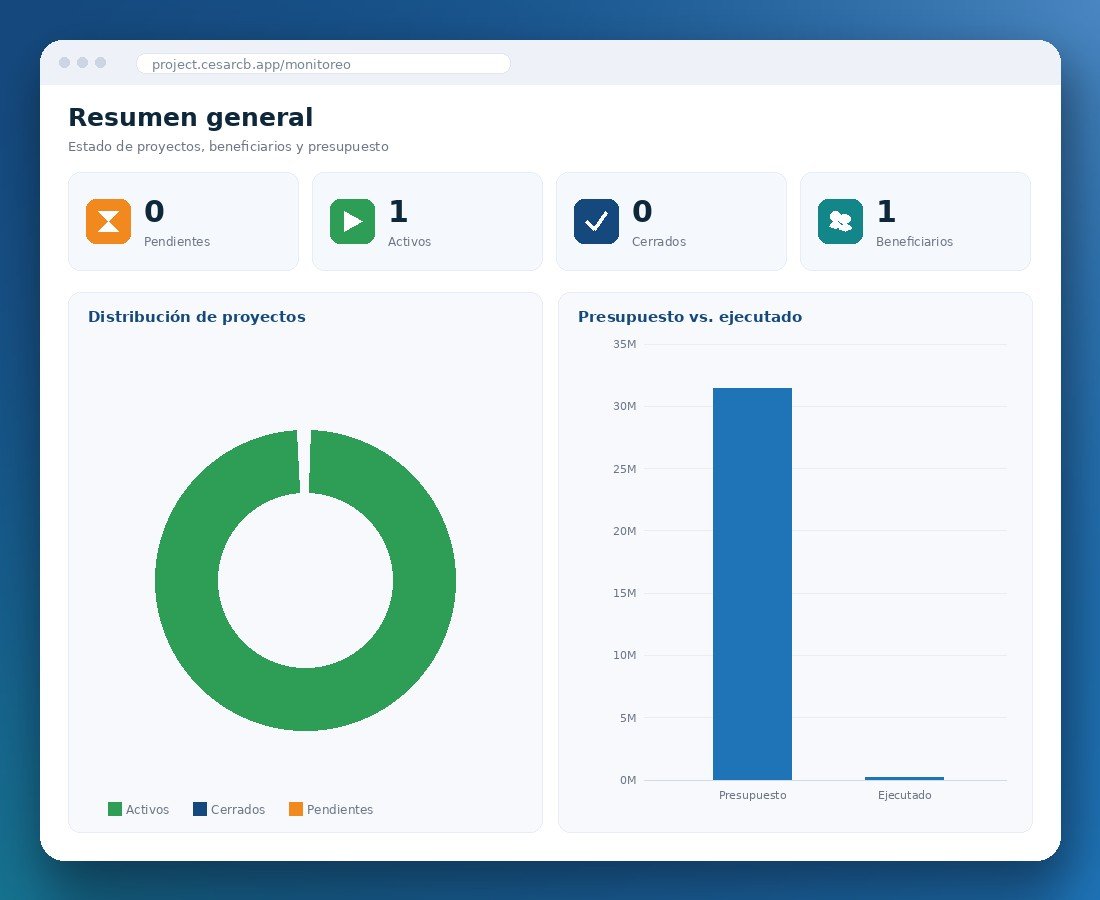The height and width of the screenshot is (900, 1100).
Task: Click the orange hourglass Pendientes icon
Action: click(108, 222)
